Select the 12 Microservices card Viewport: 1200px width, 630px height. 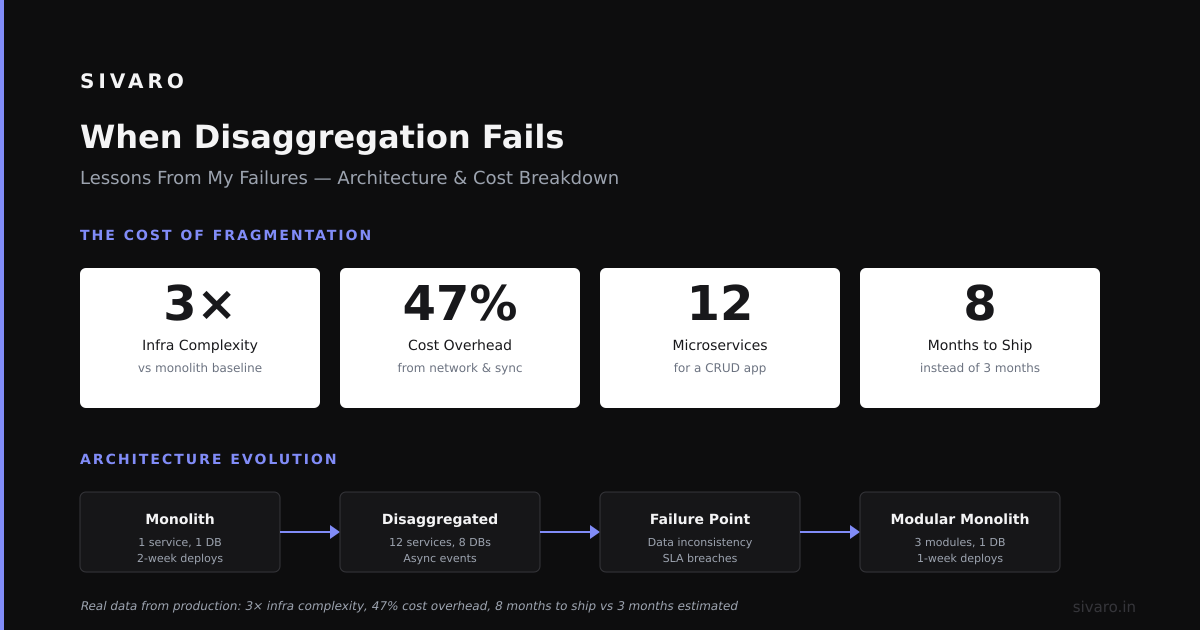pos(720,338)
